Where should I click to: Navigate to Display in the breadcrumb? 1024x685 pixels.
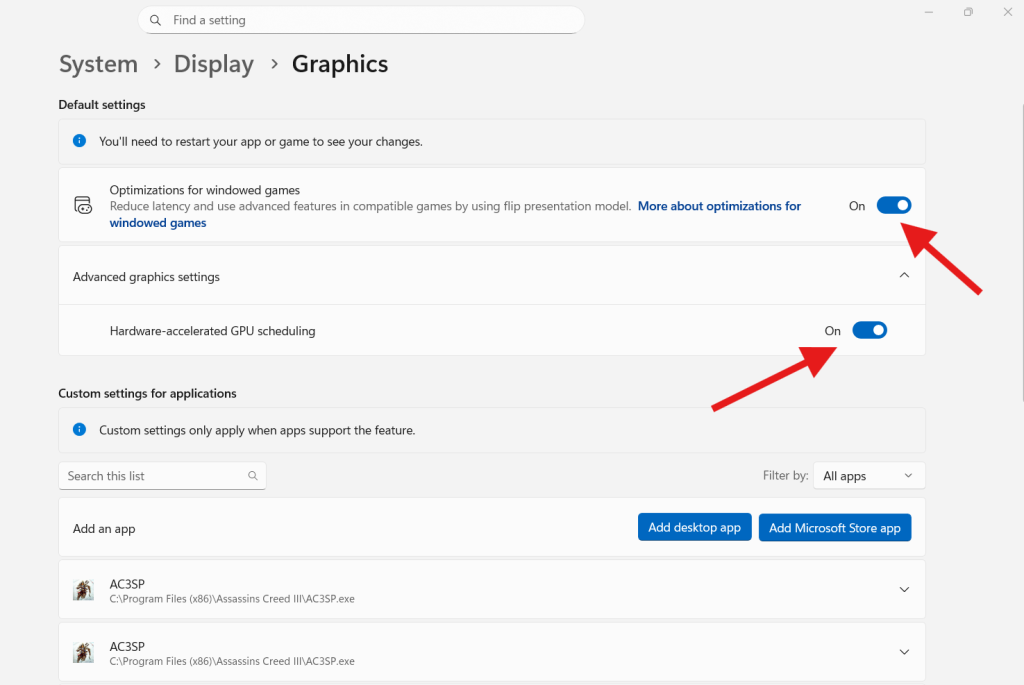coord(213,64)
